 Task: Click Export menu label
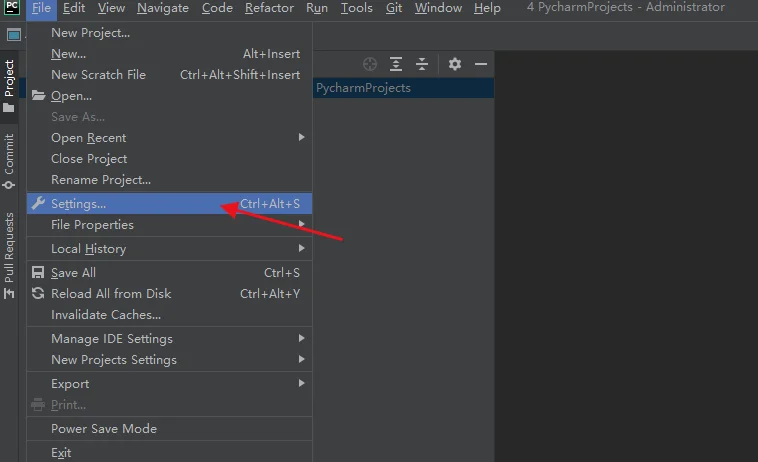point(70,384)
